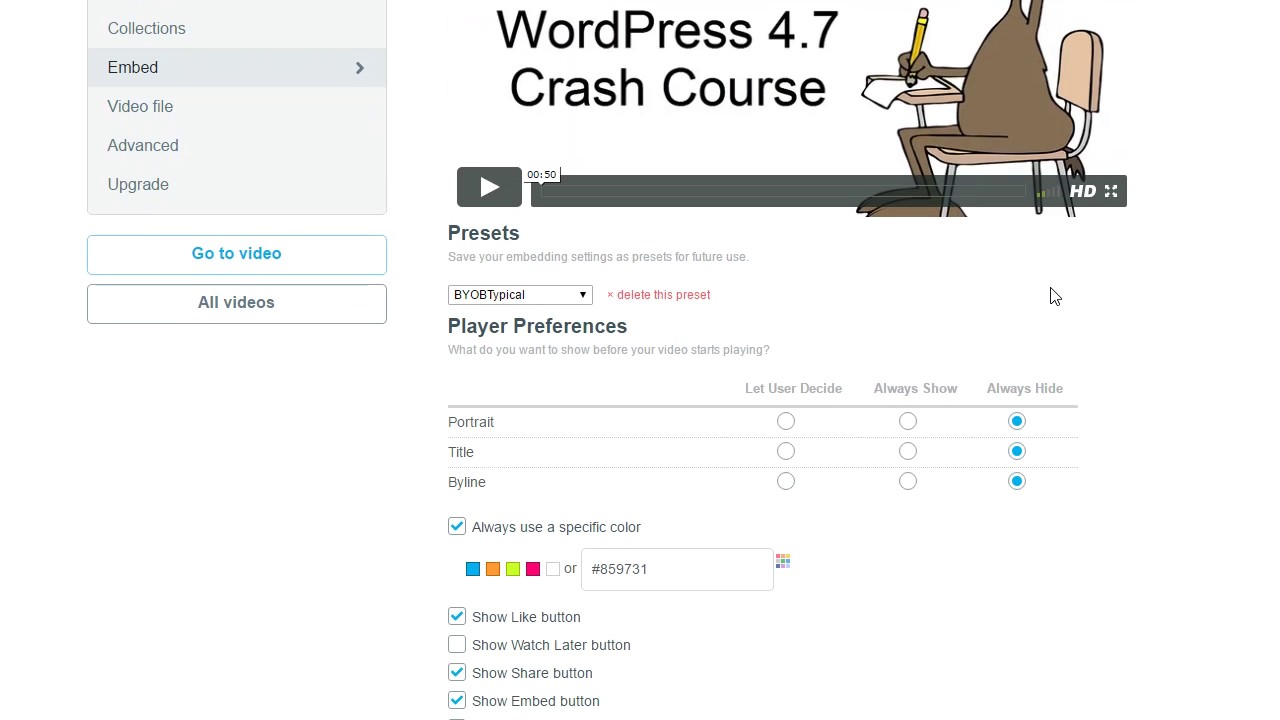1280x720 pixels.
Task: Uncheck Show Embed button option
Action: tap(457, 700)
